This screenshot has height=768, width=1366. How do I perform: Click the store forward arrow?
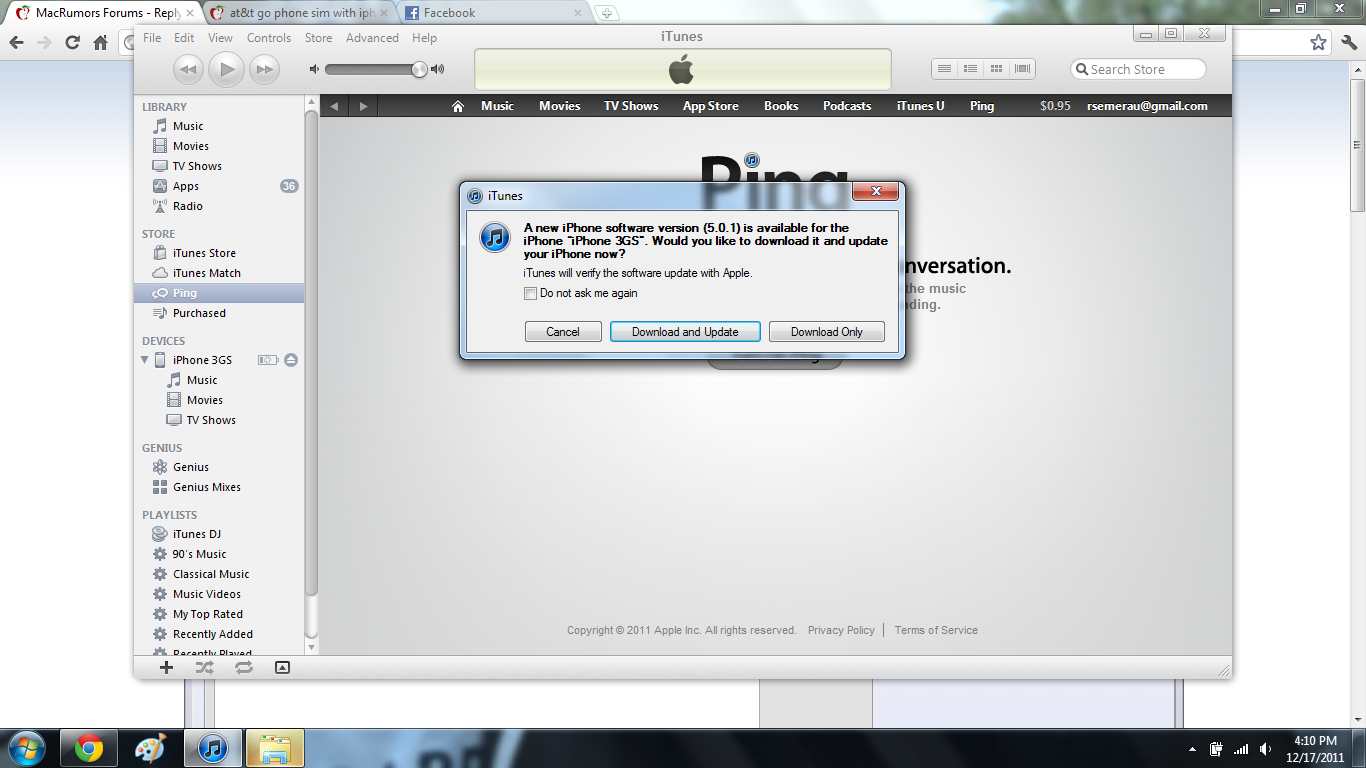point(363,106)
